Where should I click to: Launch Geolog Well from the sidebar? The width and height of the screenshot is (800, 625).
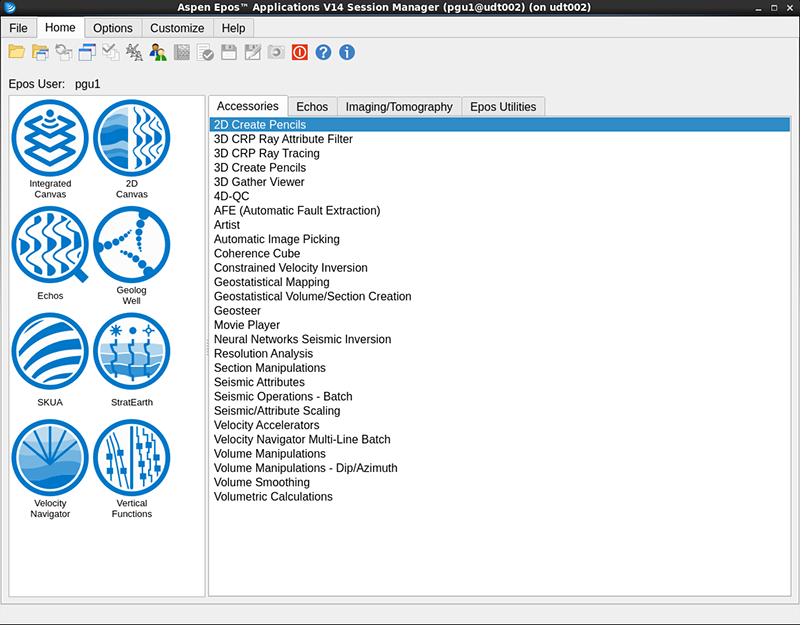point(132,246)
